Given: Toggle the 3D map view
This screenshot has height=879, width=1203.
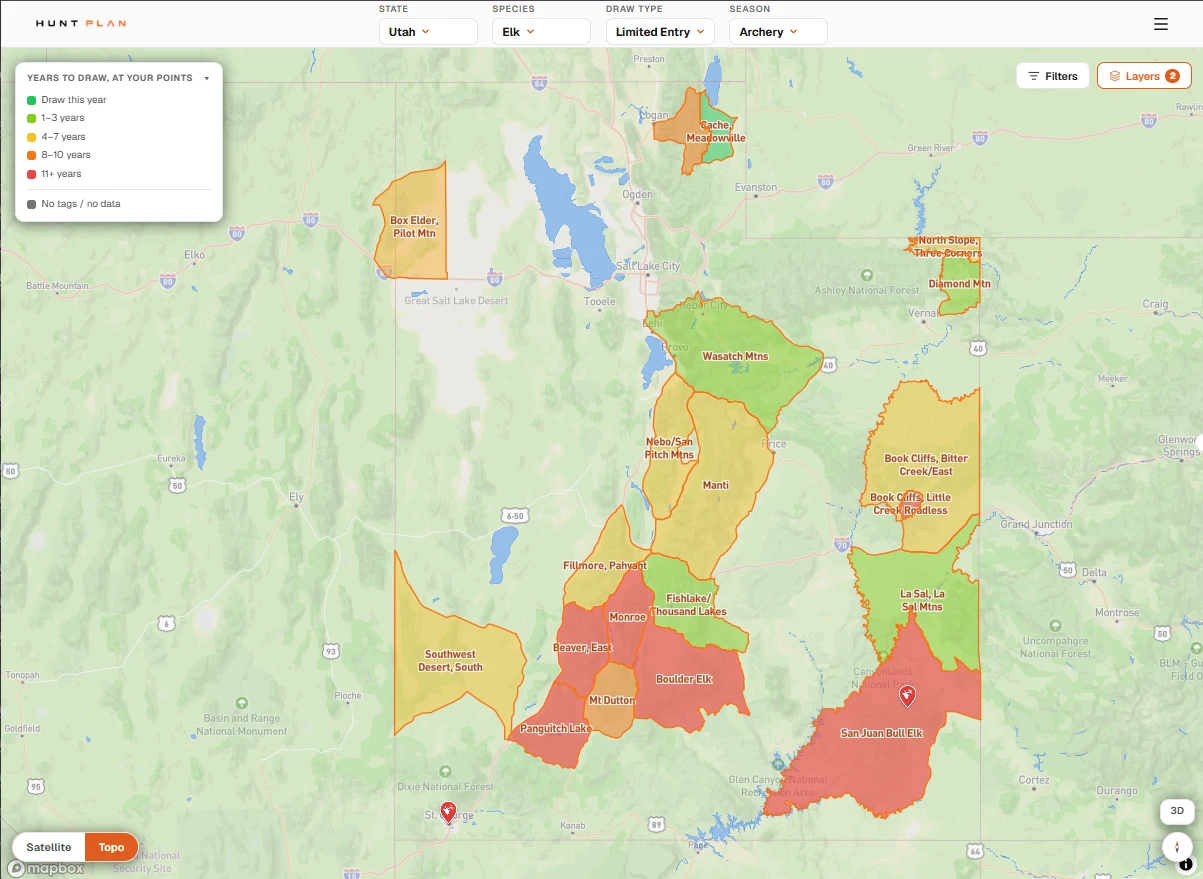Looking at the screenshot, I should coord(1177,811).
